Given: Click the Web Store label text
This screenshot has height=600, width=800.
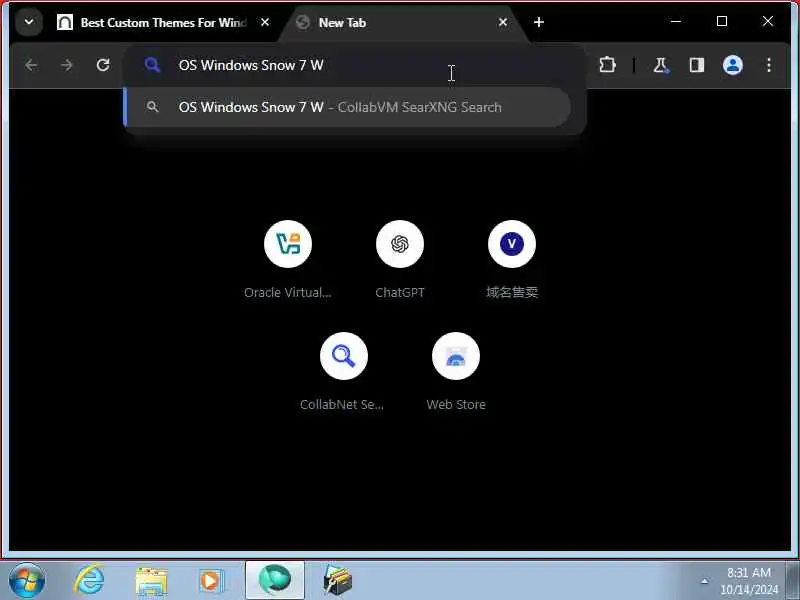Looking at the screenshot, I should (x=456, y=405).
